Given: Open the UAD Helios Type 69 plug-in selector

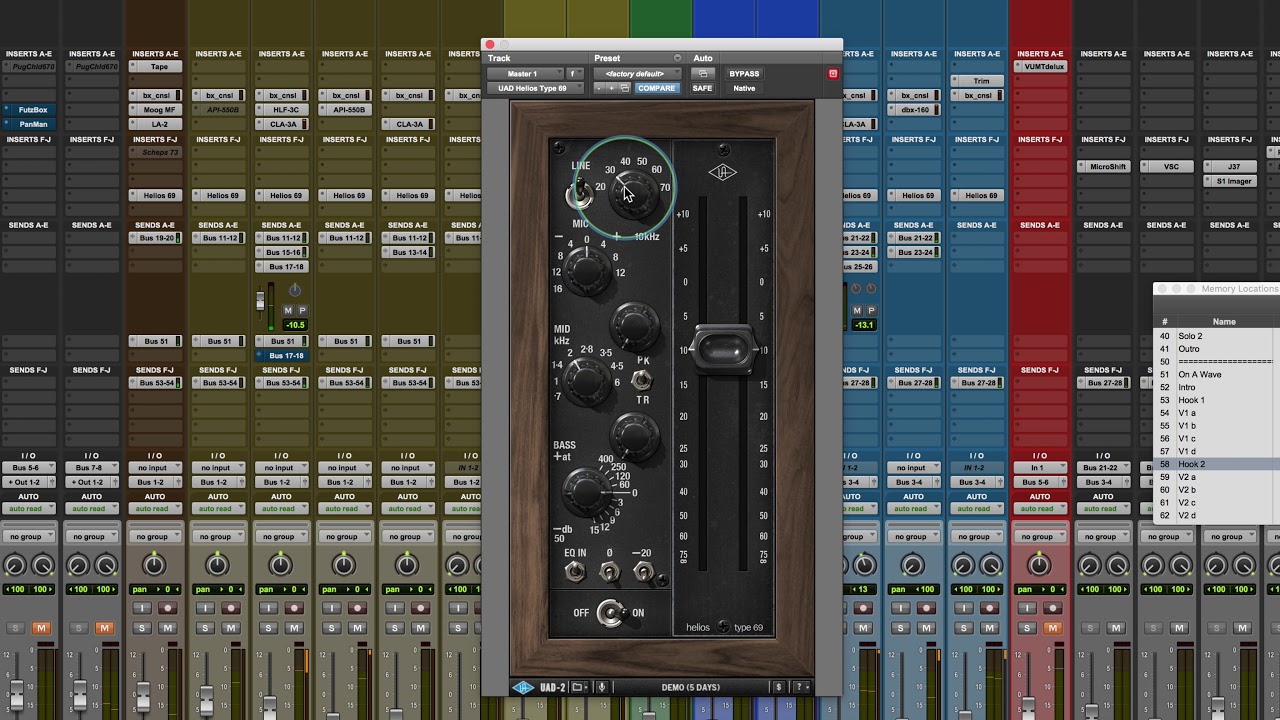Looking at the screenshot, I should coord(537,88).
